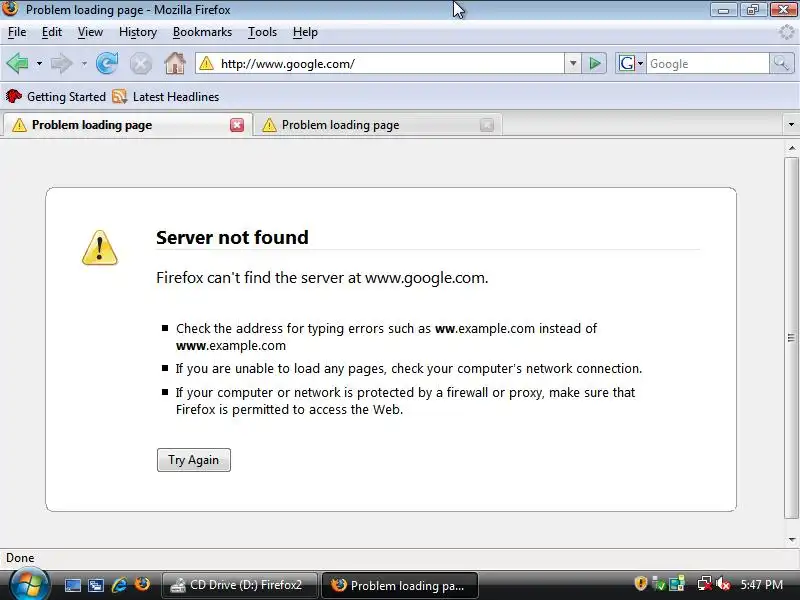Click the Server not found heading

pos(232,237)
